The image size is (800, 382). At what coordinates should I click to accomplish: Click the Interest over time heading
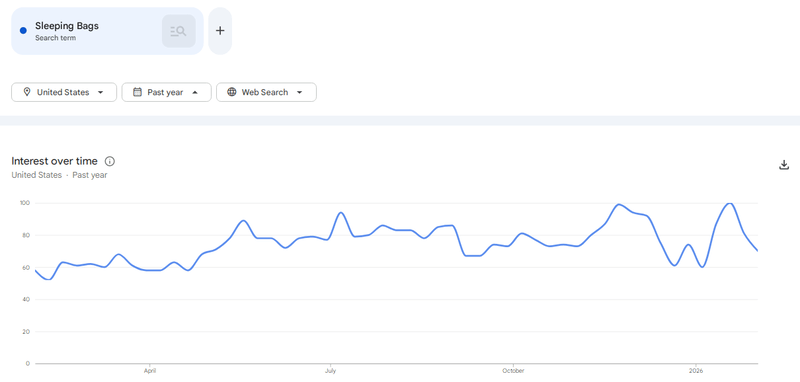click(54, 161)
